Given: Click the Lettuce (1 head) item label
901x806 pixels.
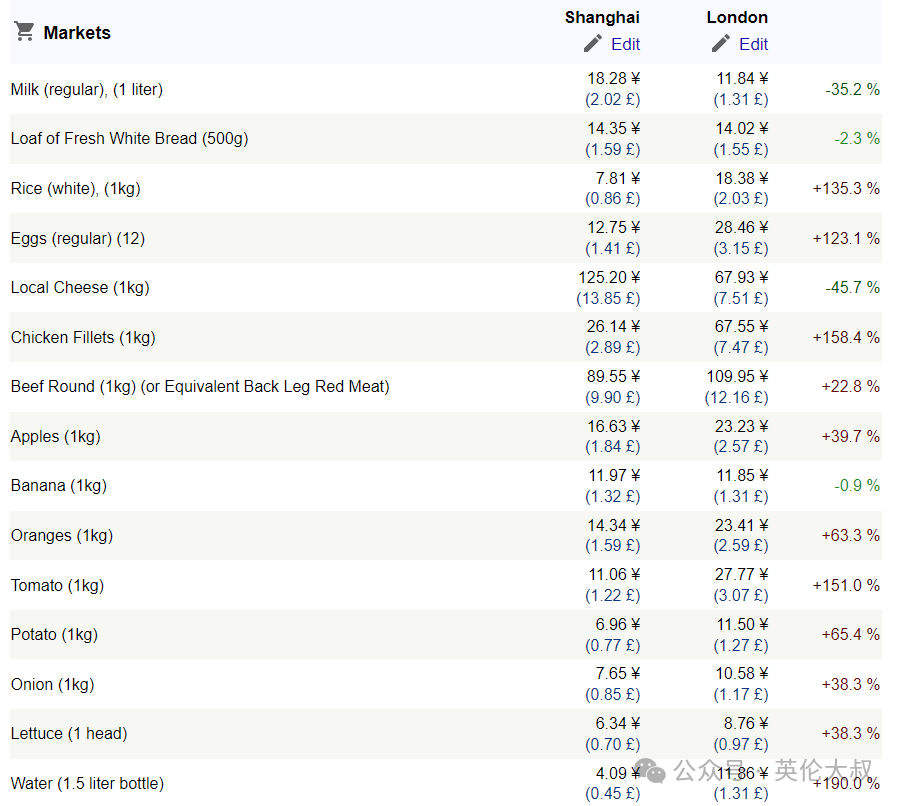Looking at the screenshot, I should [69, 734].
